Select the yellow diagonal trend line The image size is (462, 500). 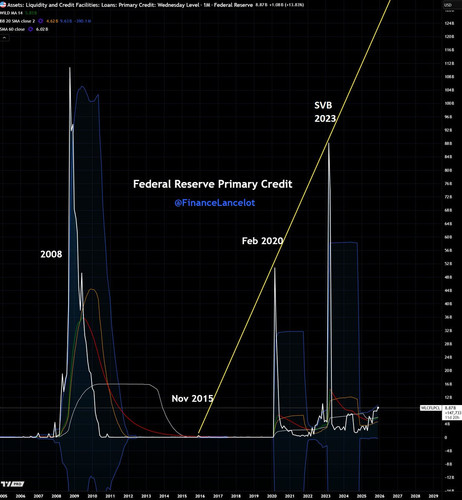pyautogui.click(x=294, y=217)
